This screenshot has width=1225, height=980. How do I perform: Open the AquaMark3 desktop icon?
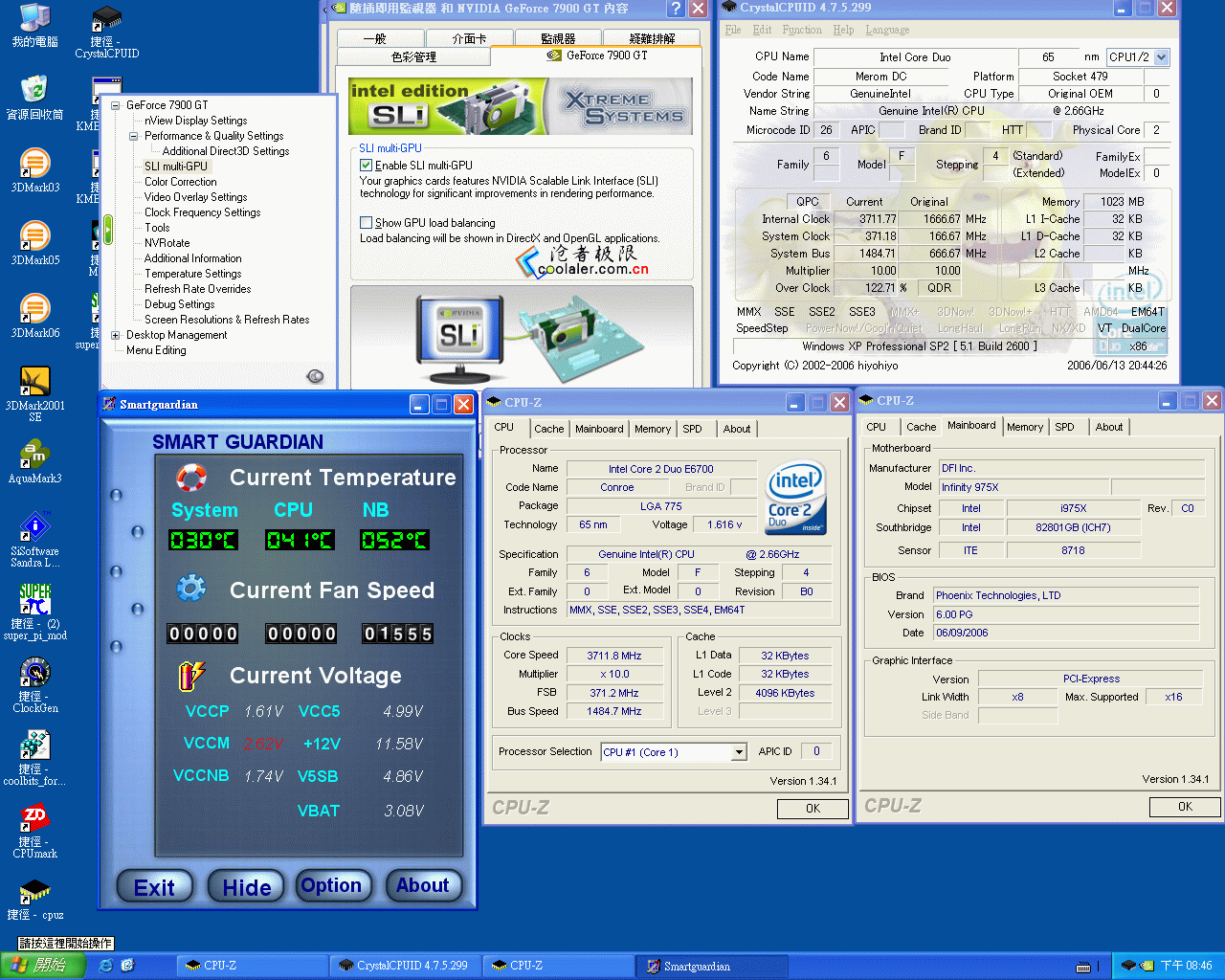[x=34, y=456]
